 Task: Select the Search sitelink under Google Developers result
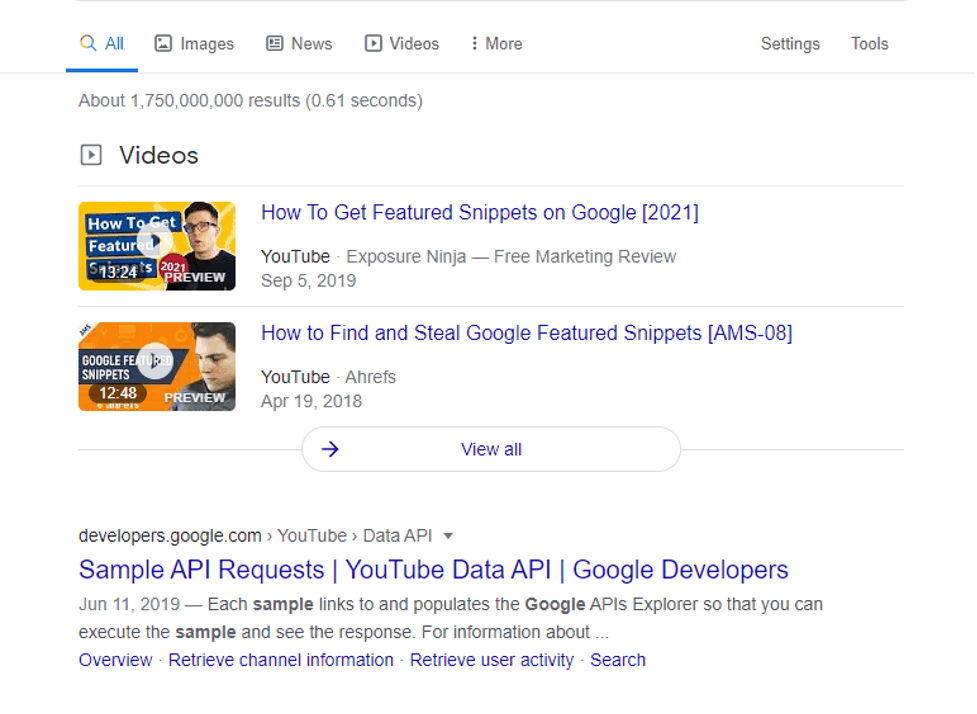(x=617, y=660)
